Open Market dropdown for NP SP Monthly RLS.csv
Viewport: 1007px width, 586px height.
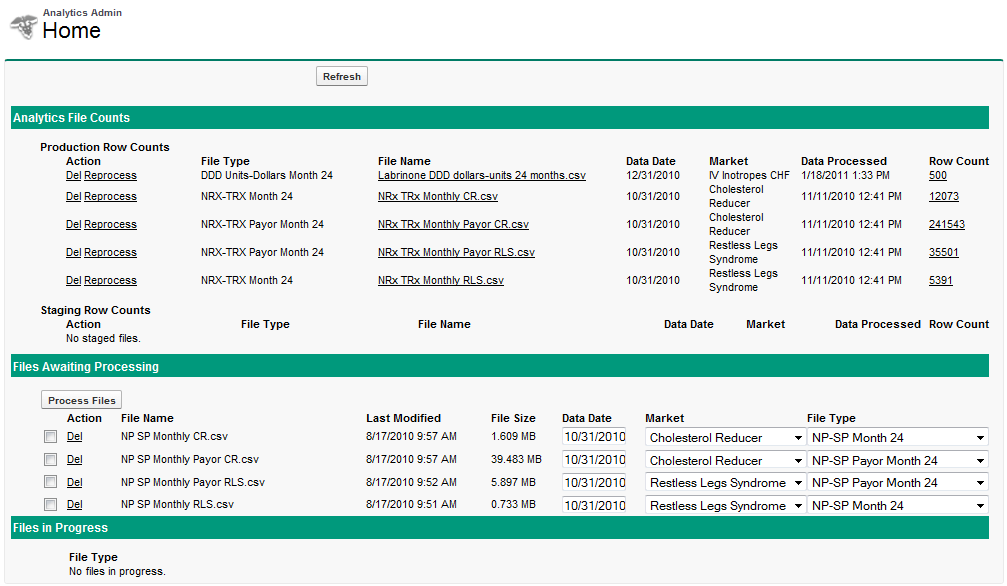click(725, 506)
